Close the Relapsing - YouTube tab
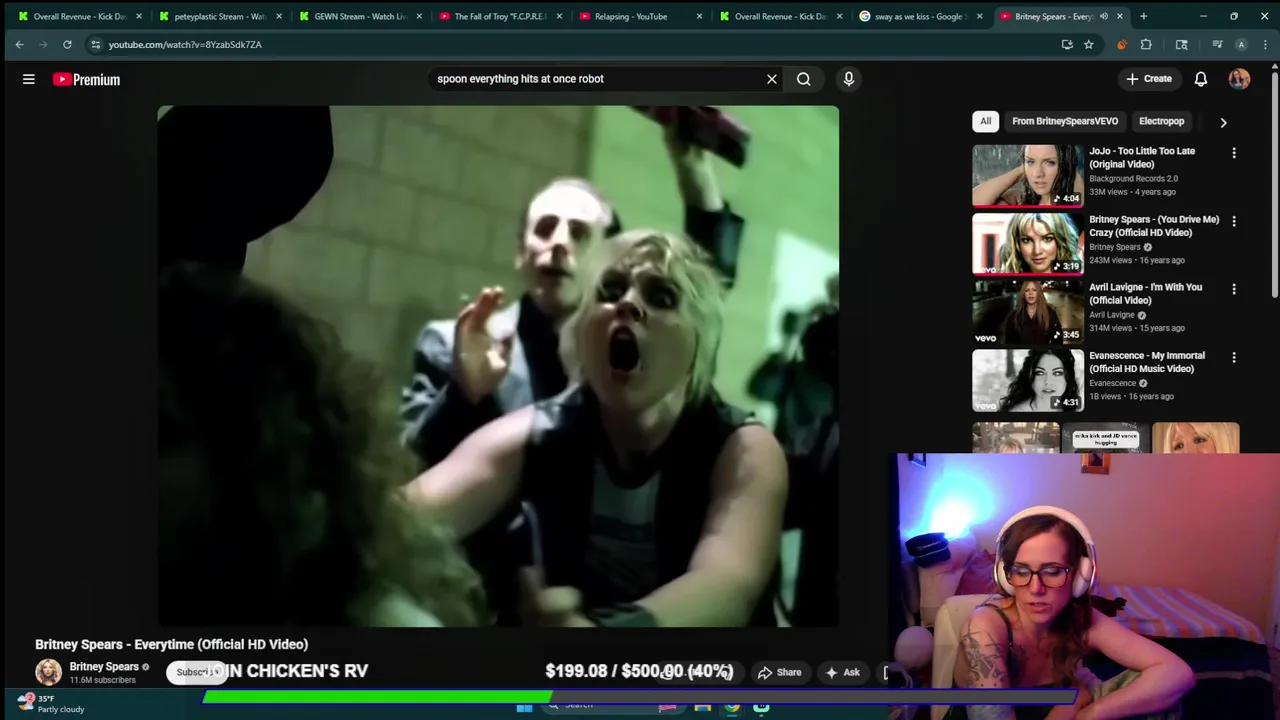Viewport: 1280px width, 720px height. click(x=699, y=16)
